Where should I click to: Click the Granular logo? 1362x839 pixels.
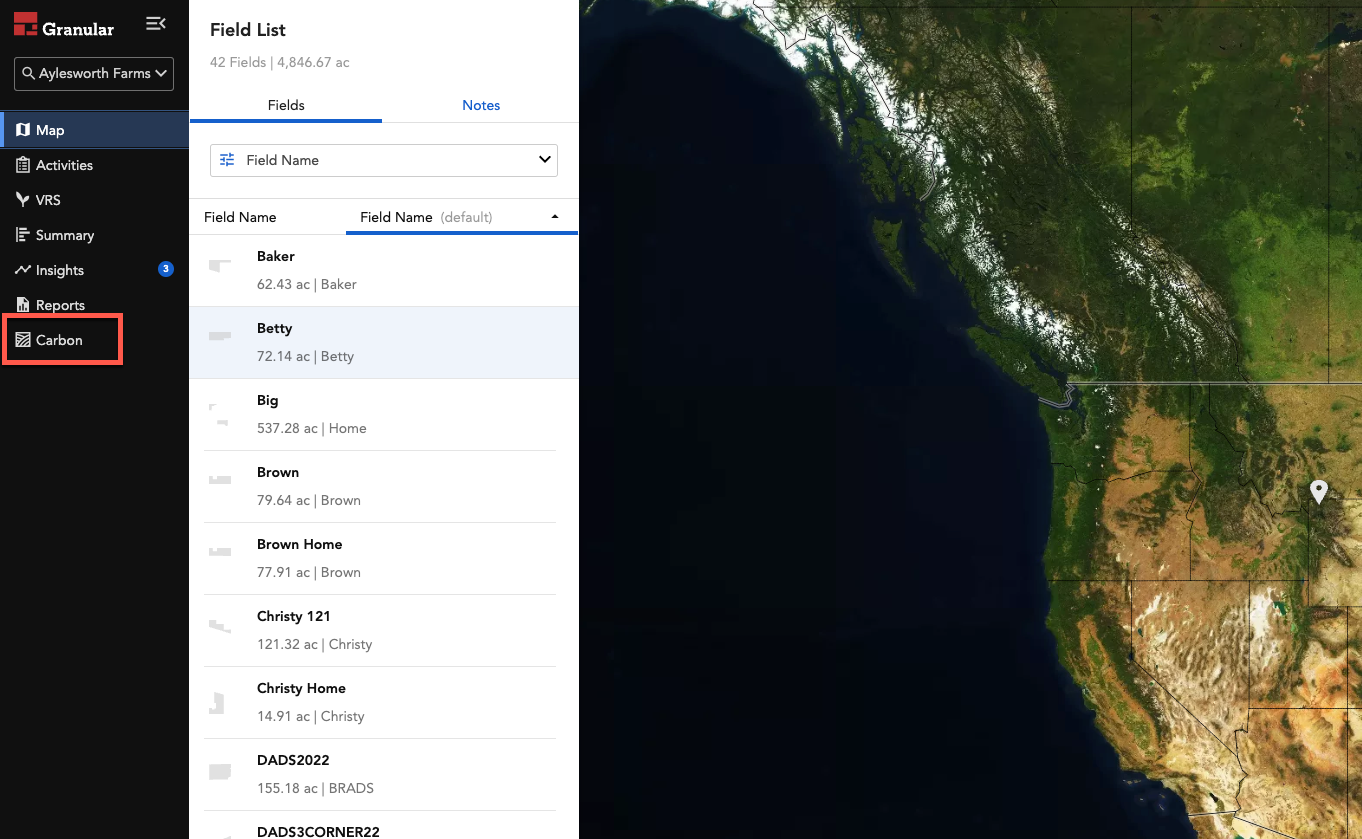[64, 25]
